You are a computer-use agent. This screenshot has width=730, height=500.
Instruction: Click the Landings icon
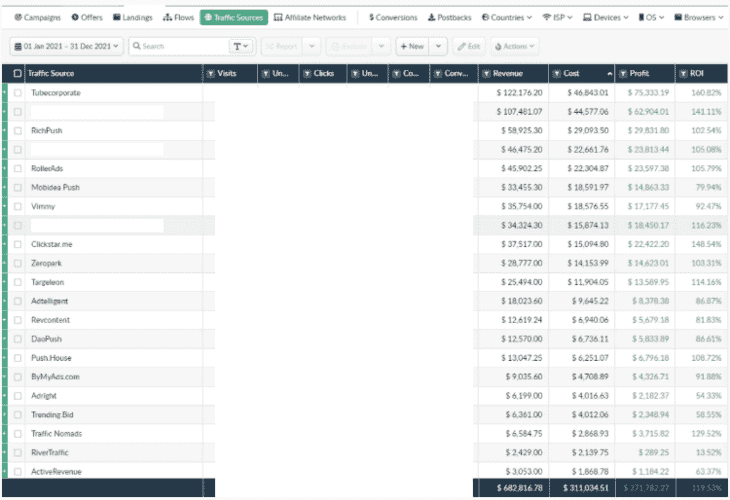[117, 17]
